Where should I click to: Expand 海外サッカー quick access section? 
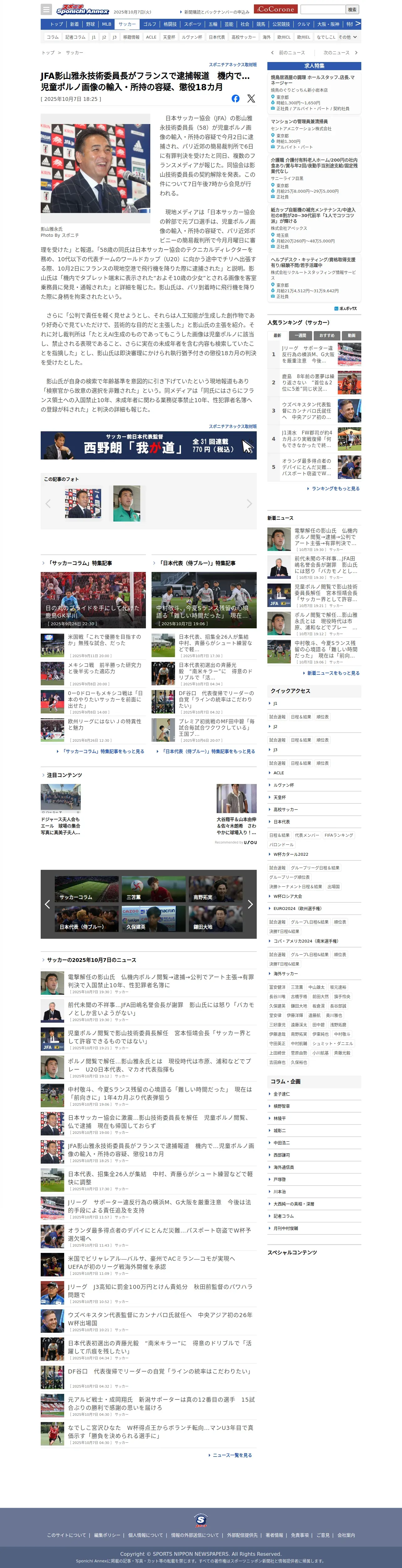tap(314, 973)
